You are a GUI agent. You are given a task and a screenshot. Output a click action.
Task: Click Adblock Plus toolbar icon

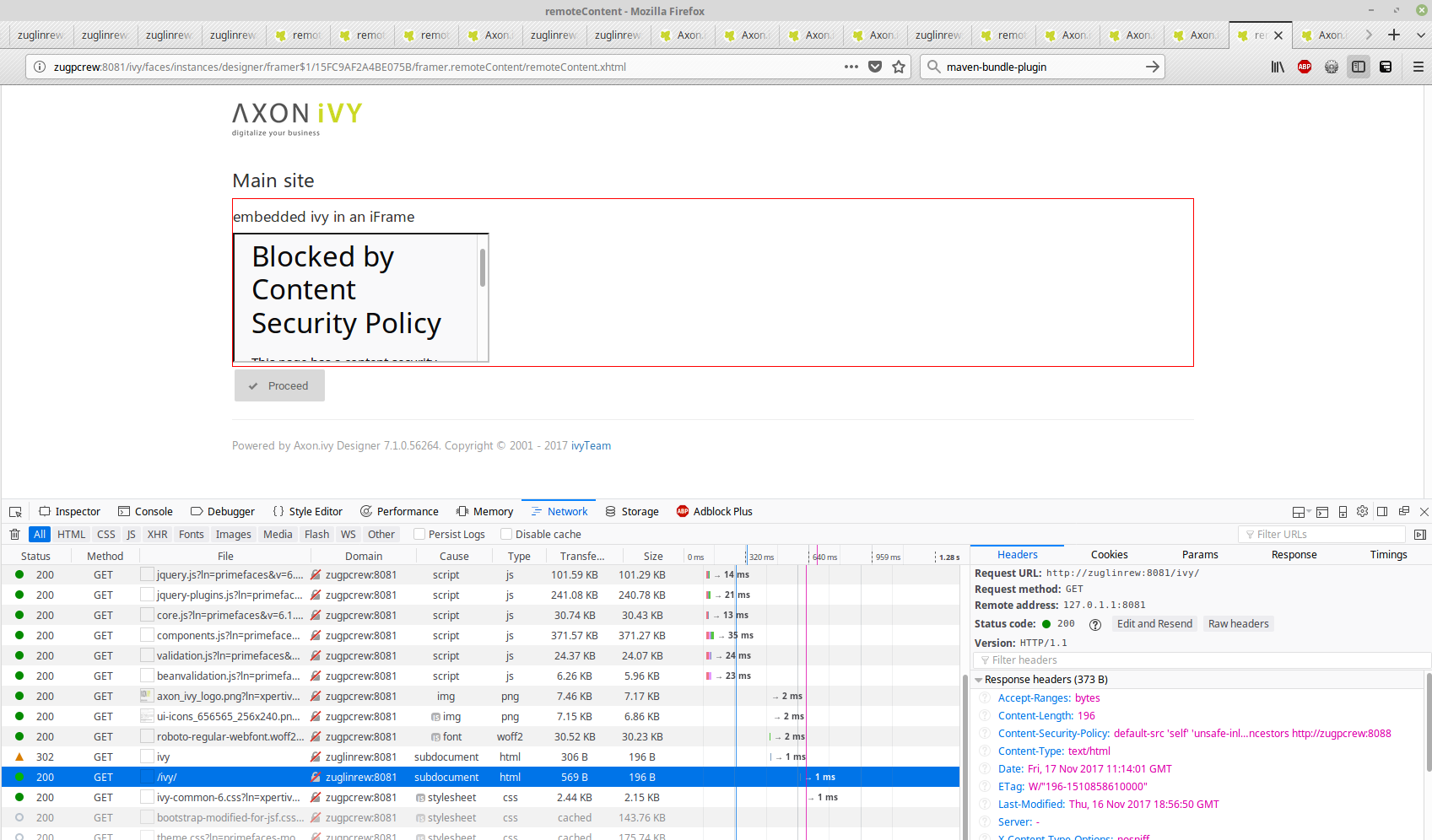[1305, 67]
